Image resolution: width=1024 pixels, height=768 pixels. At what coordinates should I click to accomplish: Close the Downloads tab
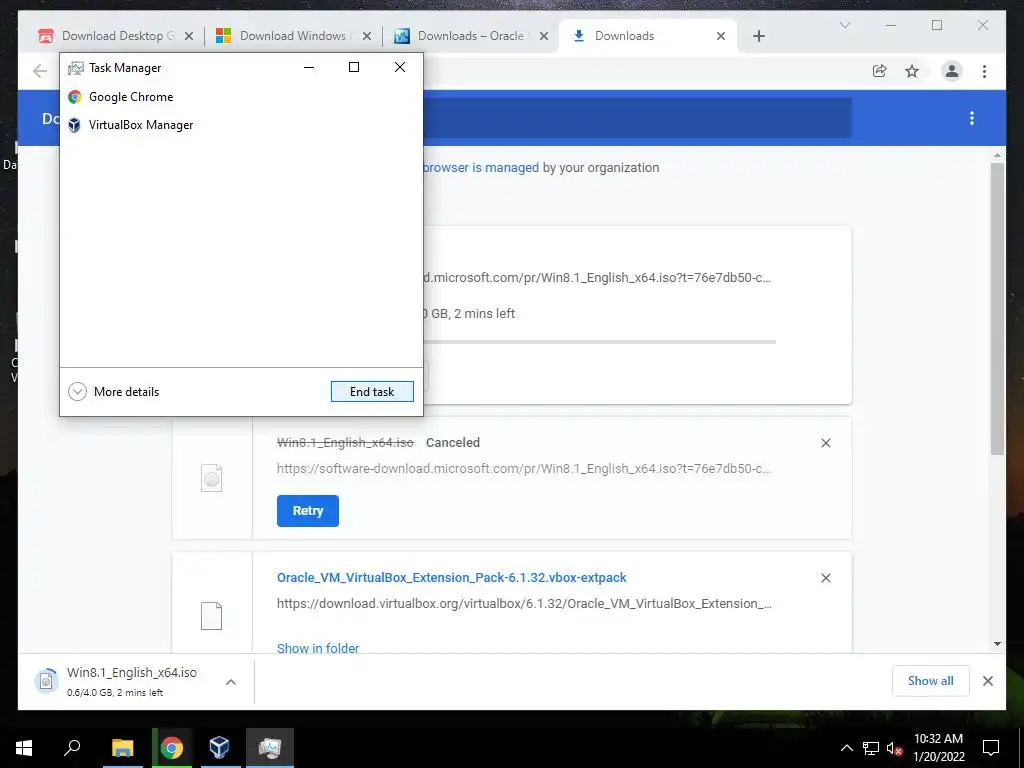click(x=720, y=36)
